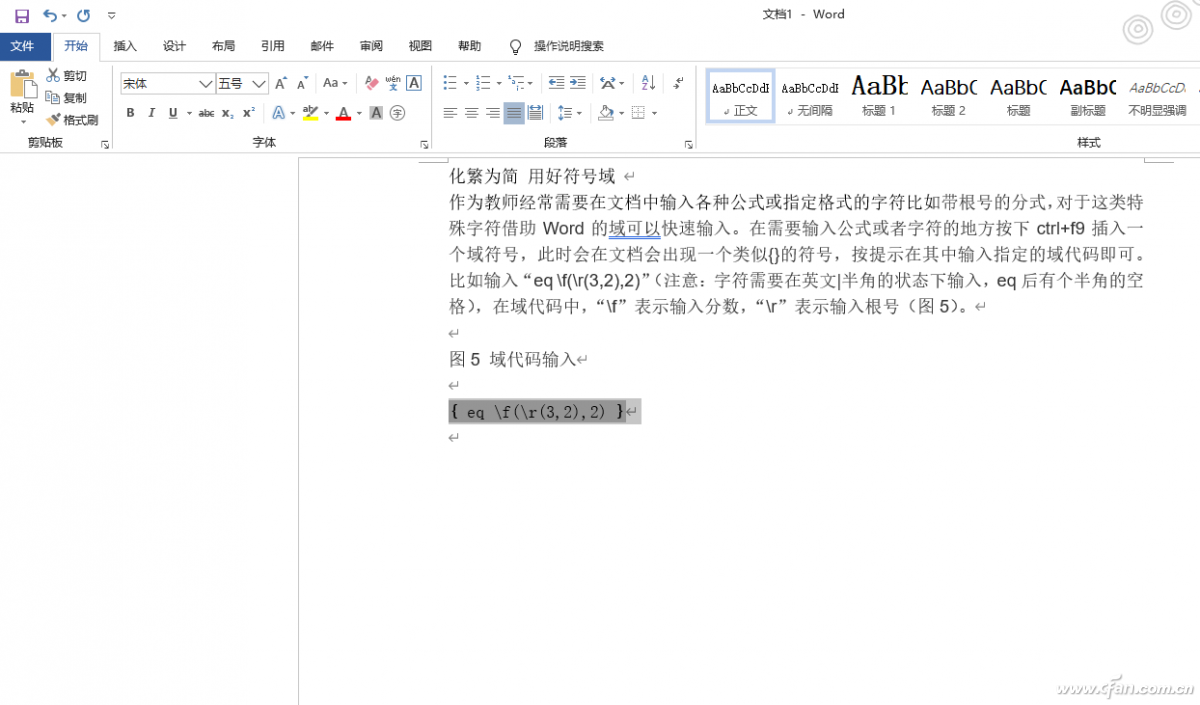Switch to the 插入 (Insert) tab
The height and width of the screenshot is (705, 1200).
point(125,46)
